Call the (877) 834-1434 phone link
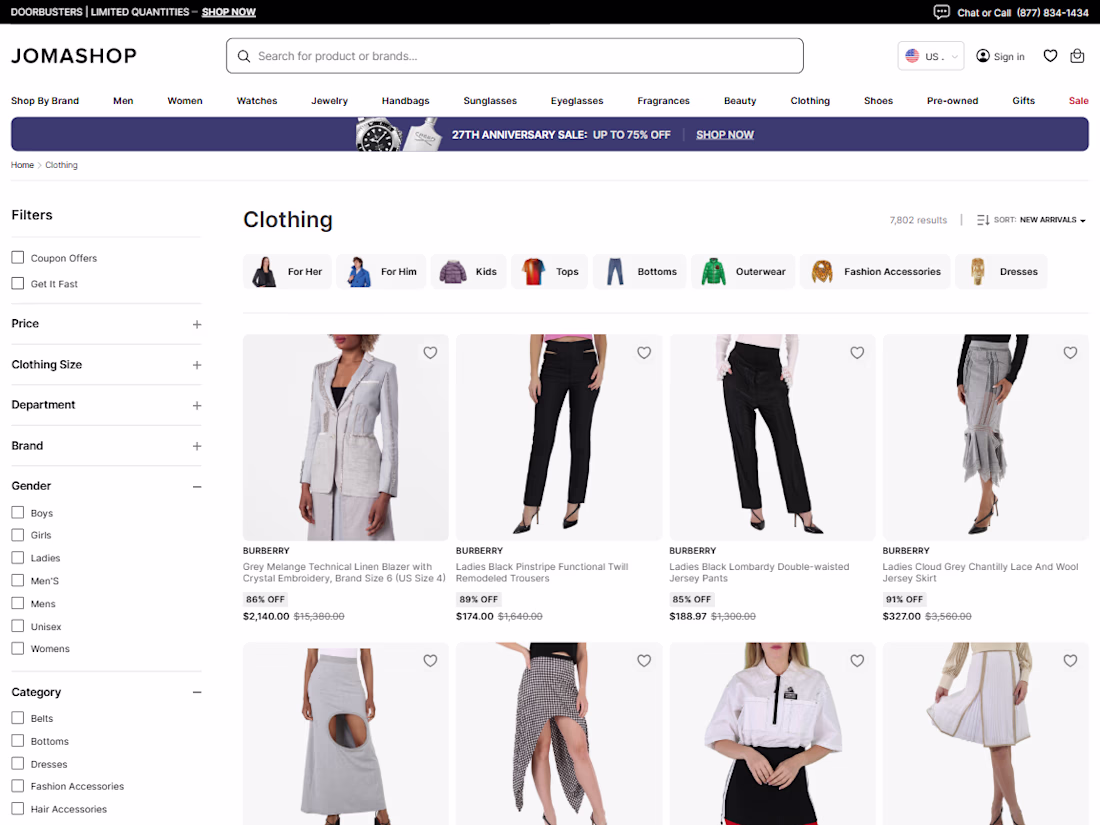Image resolution: width=1100 pixels, height=825 pixels. tap(1052, 13)
